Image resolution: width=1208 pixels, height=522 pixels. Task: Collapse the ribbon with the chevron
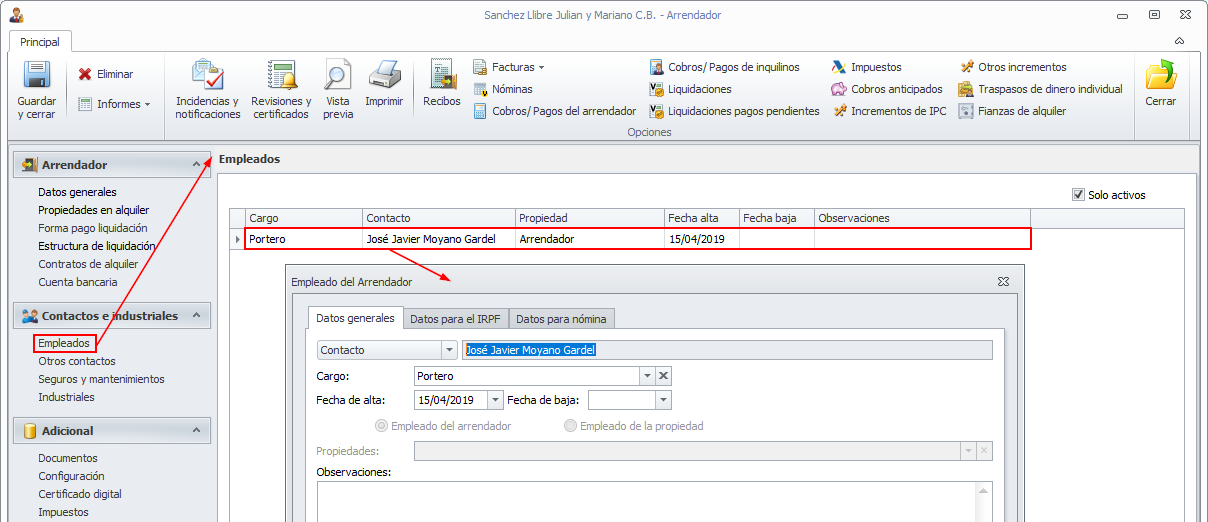click(x=1179, y=41)
